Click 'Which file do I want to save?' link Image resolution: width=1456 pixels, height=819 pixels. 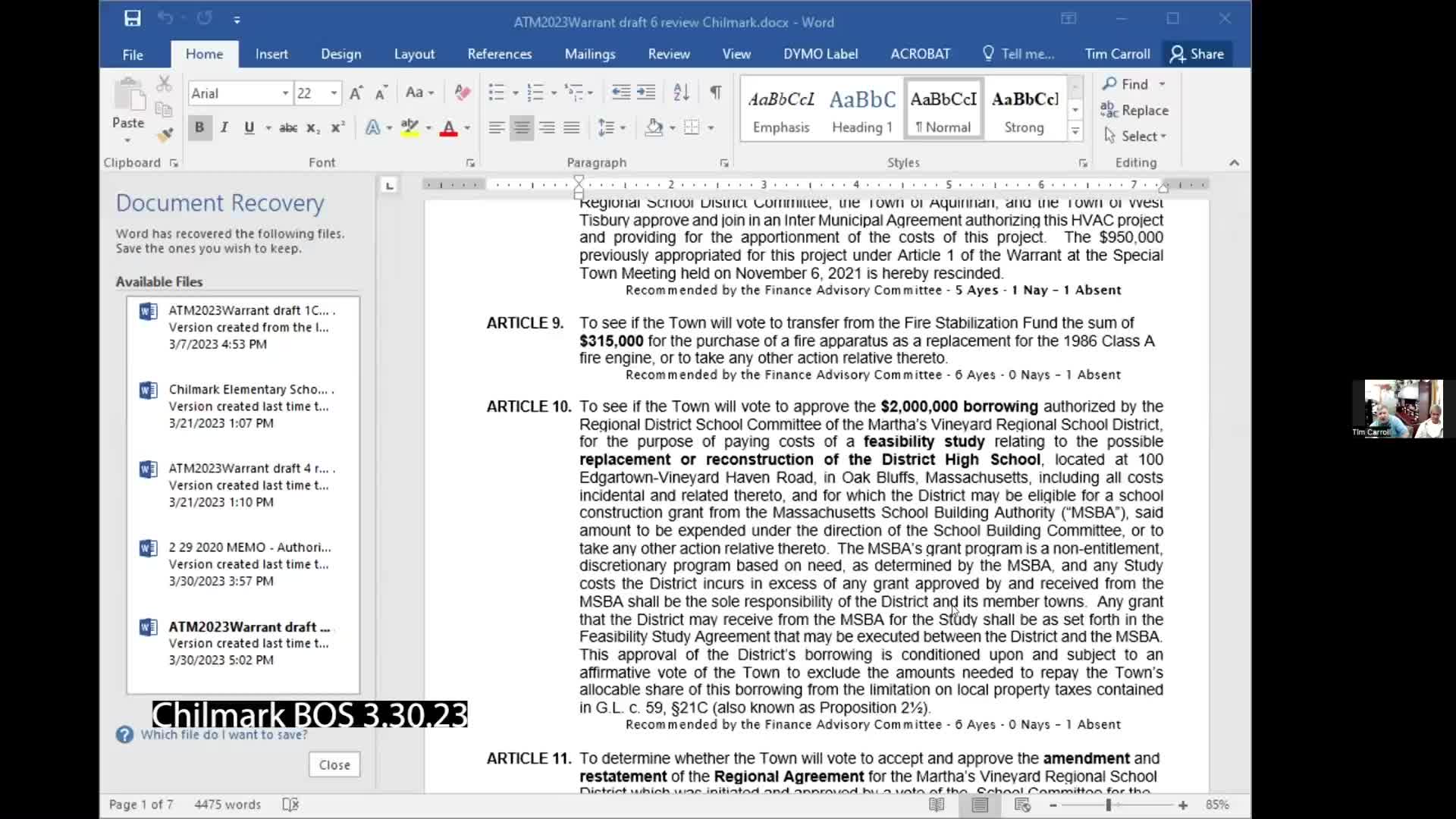pos(224,735)
